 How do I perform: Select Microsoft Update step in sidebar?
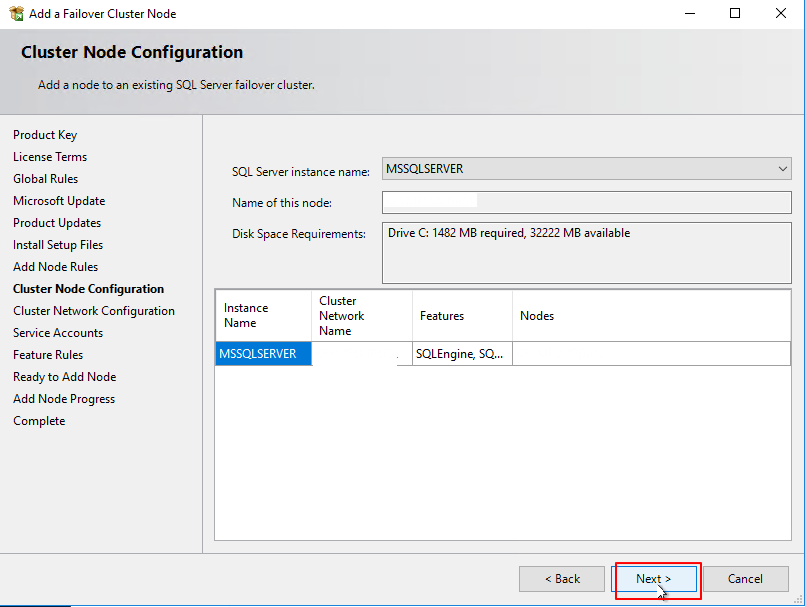click(59, 201)
